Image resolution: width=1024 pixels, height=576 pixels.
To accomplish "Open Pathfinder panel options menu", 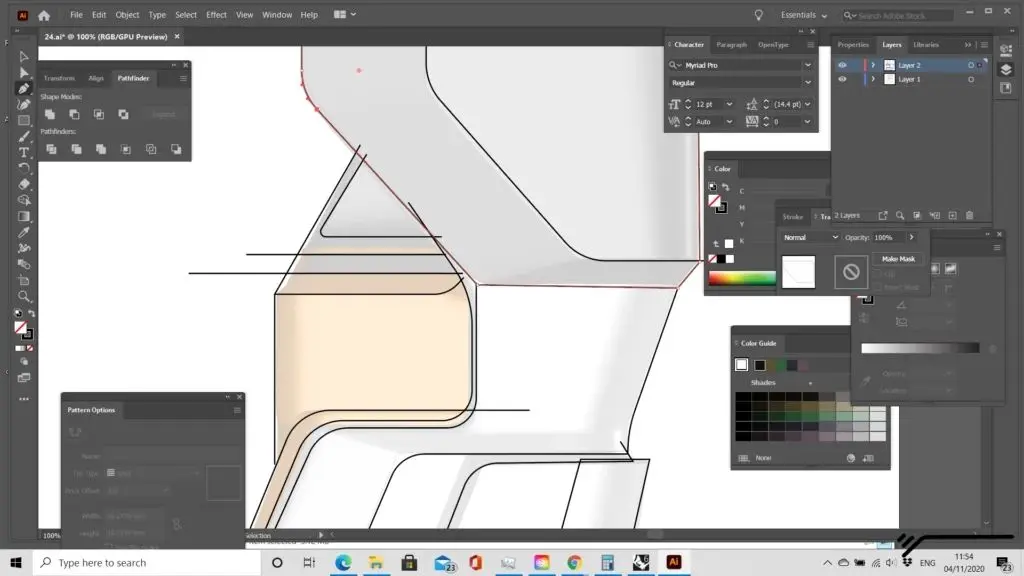I will point(183,78).
